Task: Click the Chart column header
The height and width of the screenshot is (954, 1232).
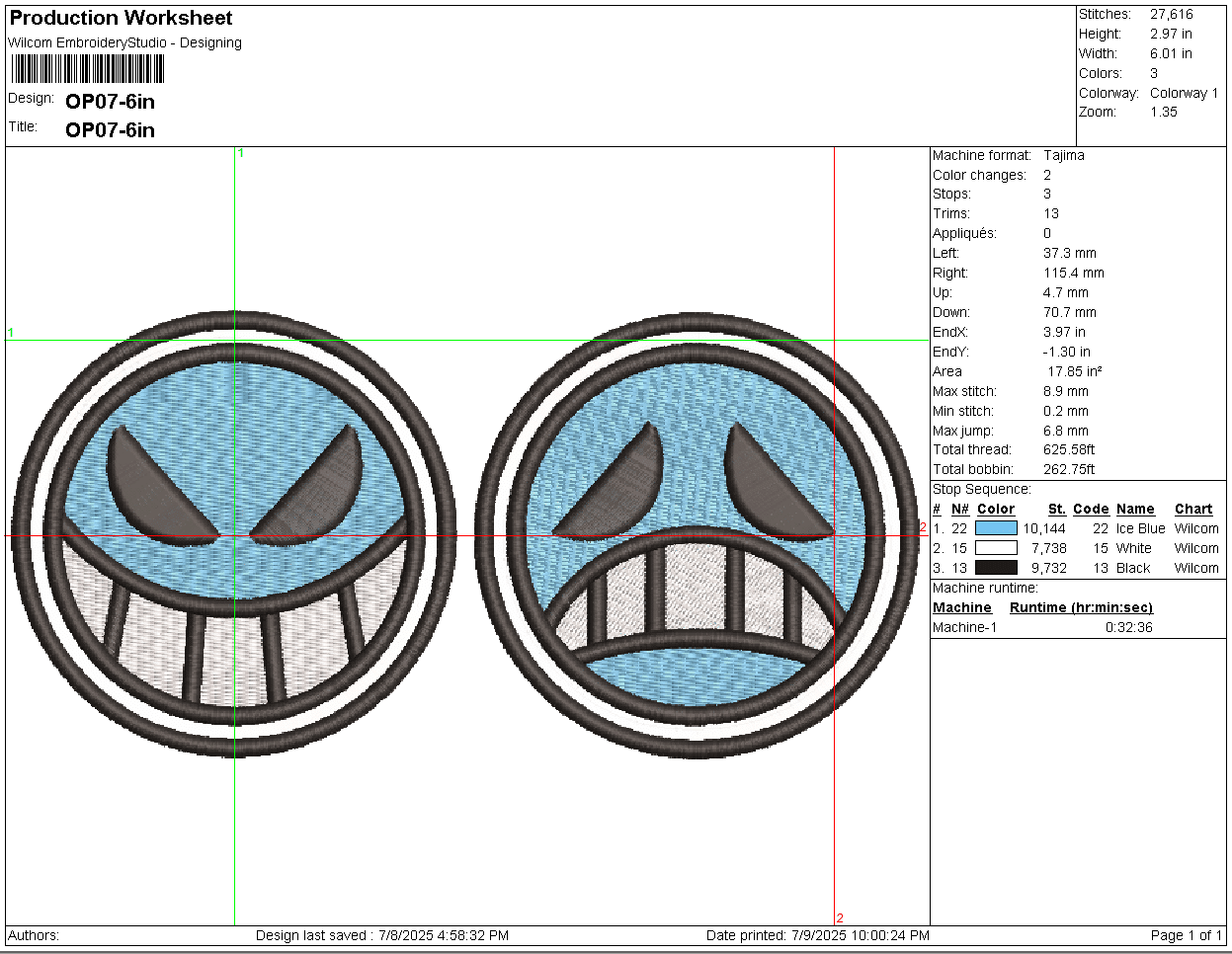Action: click(1193, 509)
